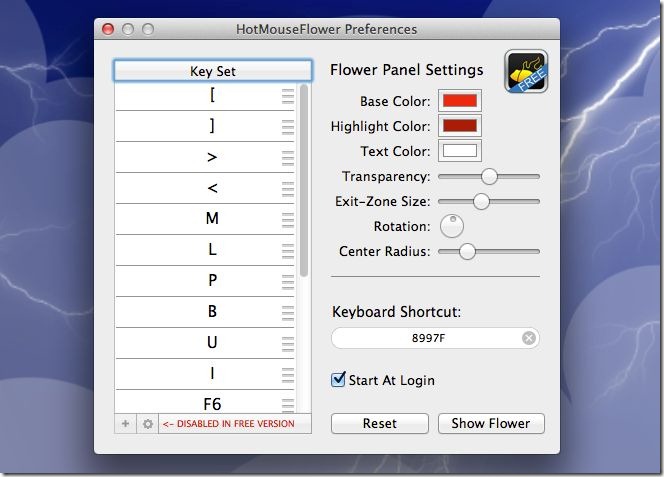
Task: Select the P key row
Action: 205,281
